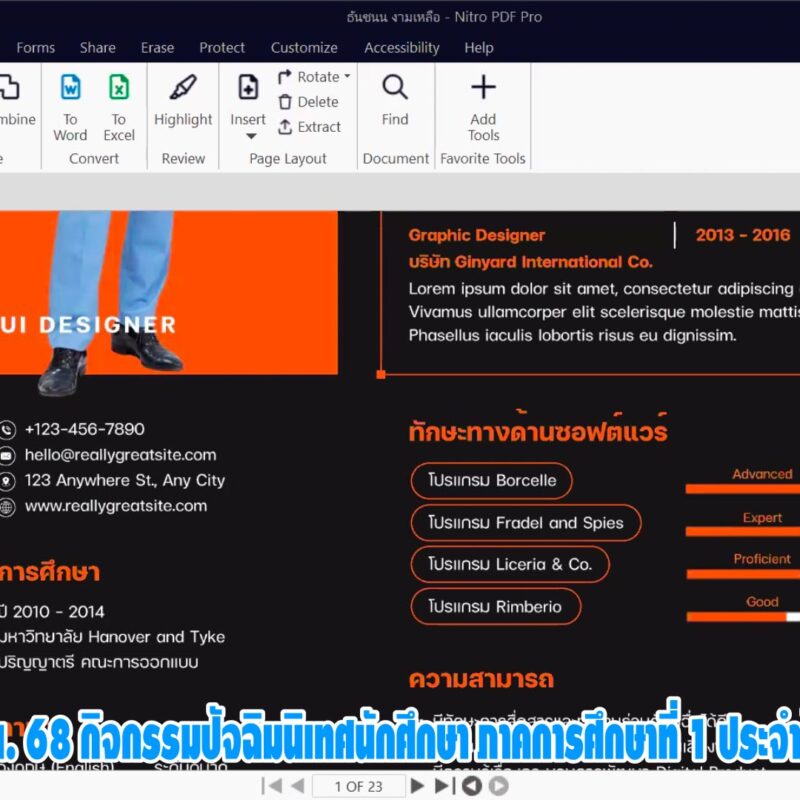Jump to the last page
Screen dimensions: 800x800
[x=444, y=786]
